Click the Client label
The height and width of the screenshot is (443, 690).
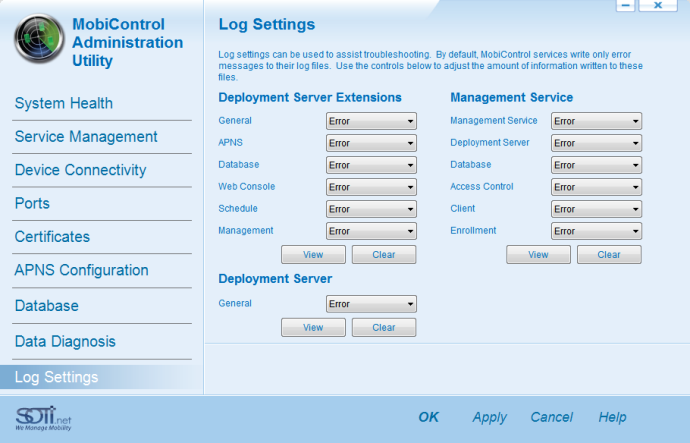[462, 209]
